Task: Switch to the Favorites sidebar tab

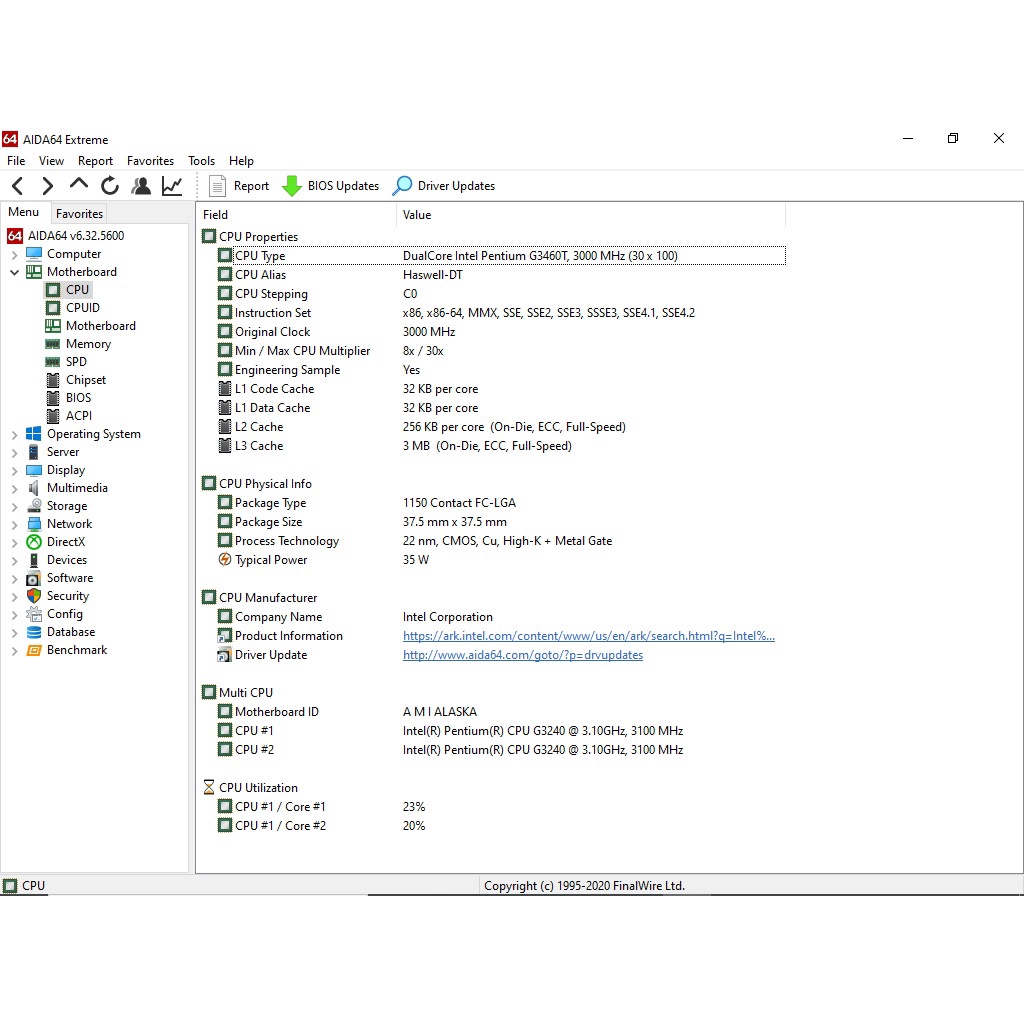Action: point(79,214)
